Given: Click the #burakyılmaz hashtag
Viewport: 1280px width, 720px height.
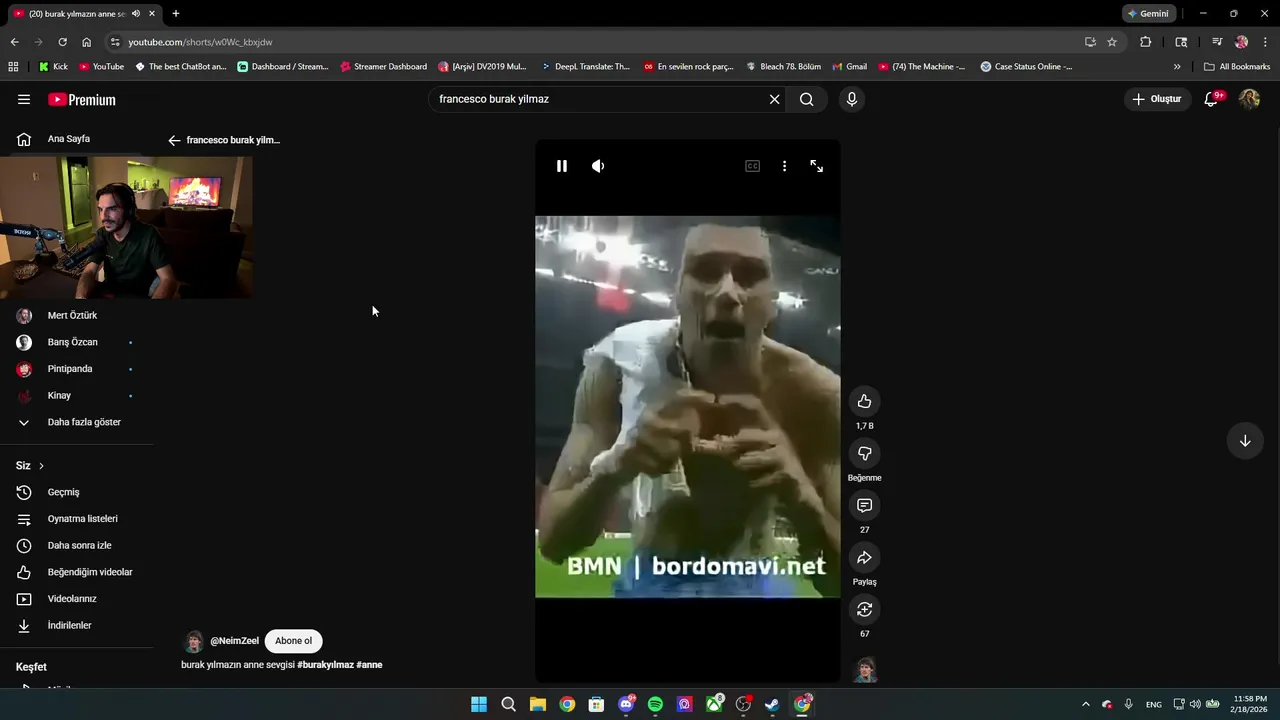Looking at the screenshot, I should point(325,665).
